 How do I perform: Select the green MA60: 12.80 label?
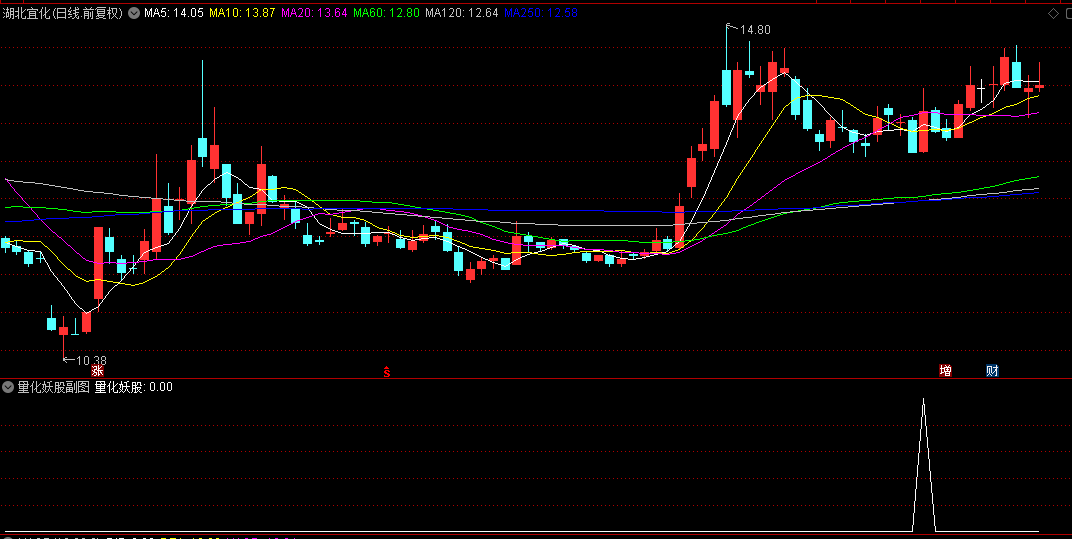click(386, 12)
